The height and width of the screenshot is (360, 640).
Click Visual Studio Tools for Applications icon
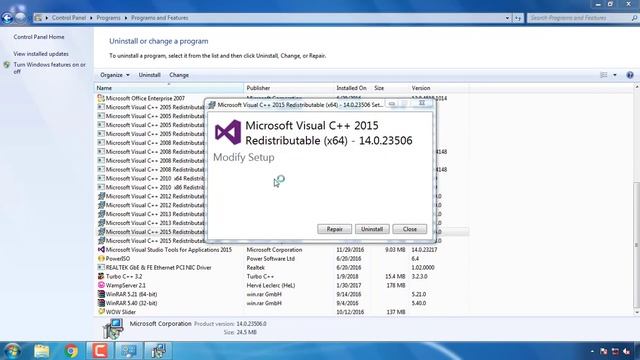pos(101,249)
